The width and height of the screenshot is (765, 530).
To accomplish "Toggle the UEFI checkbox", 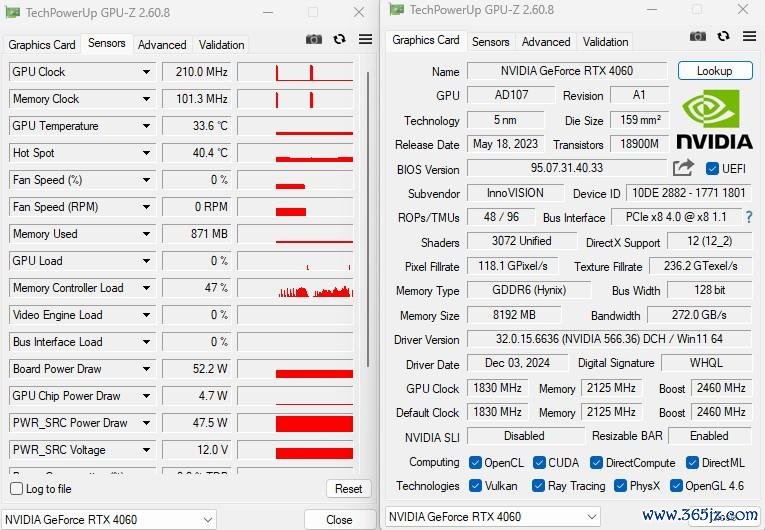I will coord(712,168).
